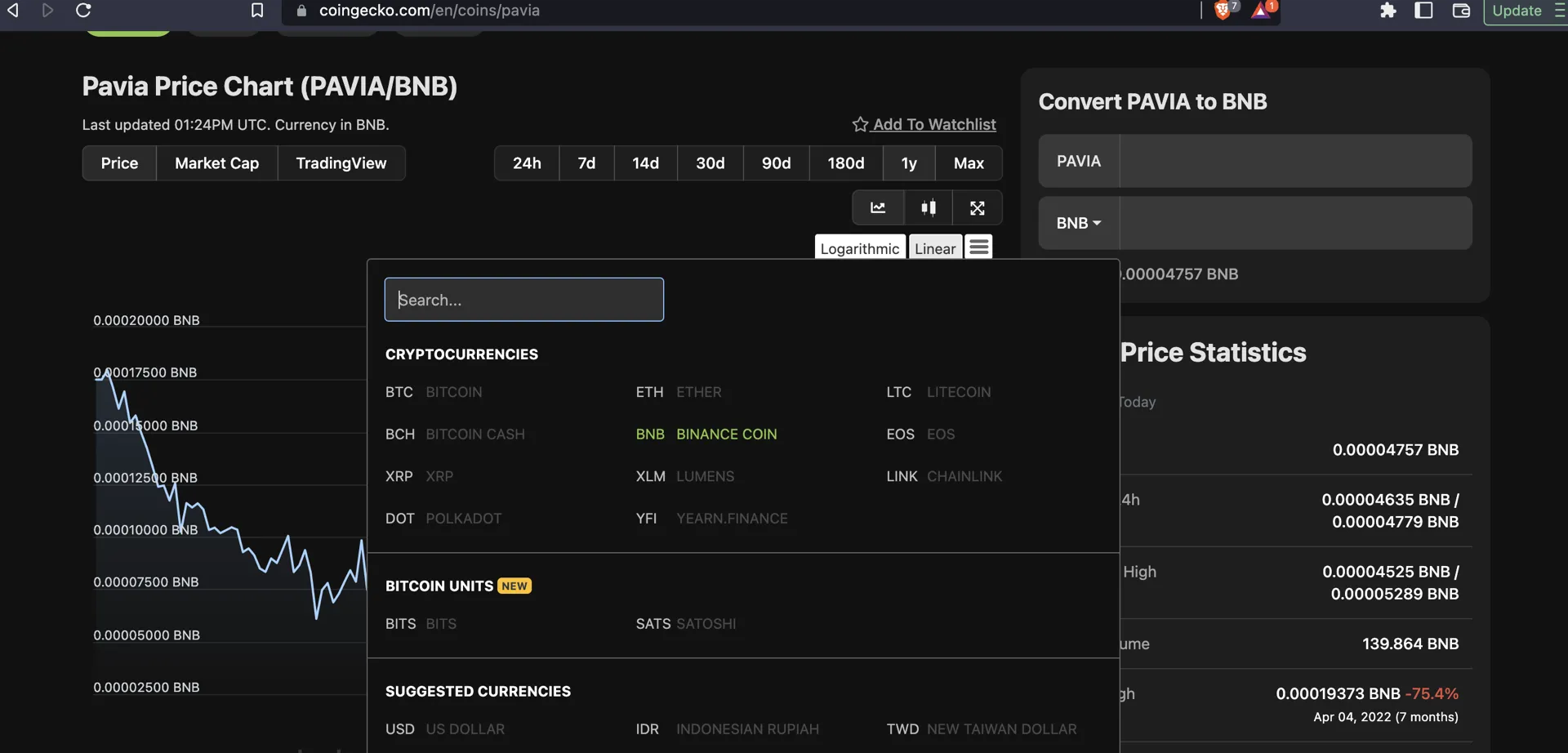Choose SATS Satoshi bitcoin unit
This screenshot has width=1568, height=753.
(686, 624)
